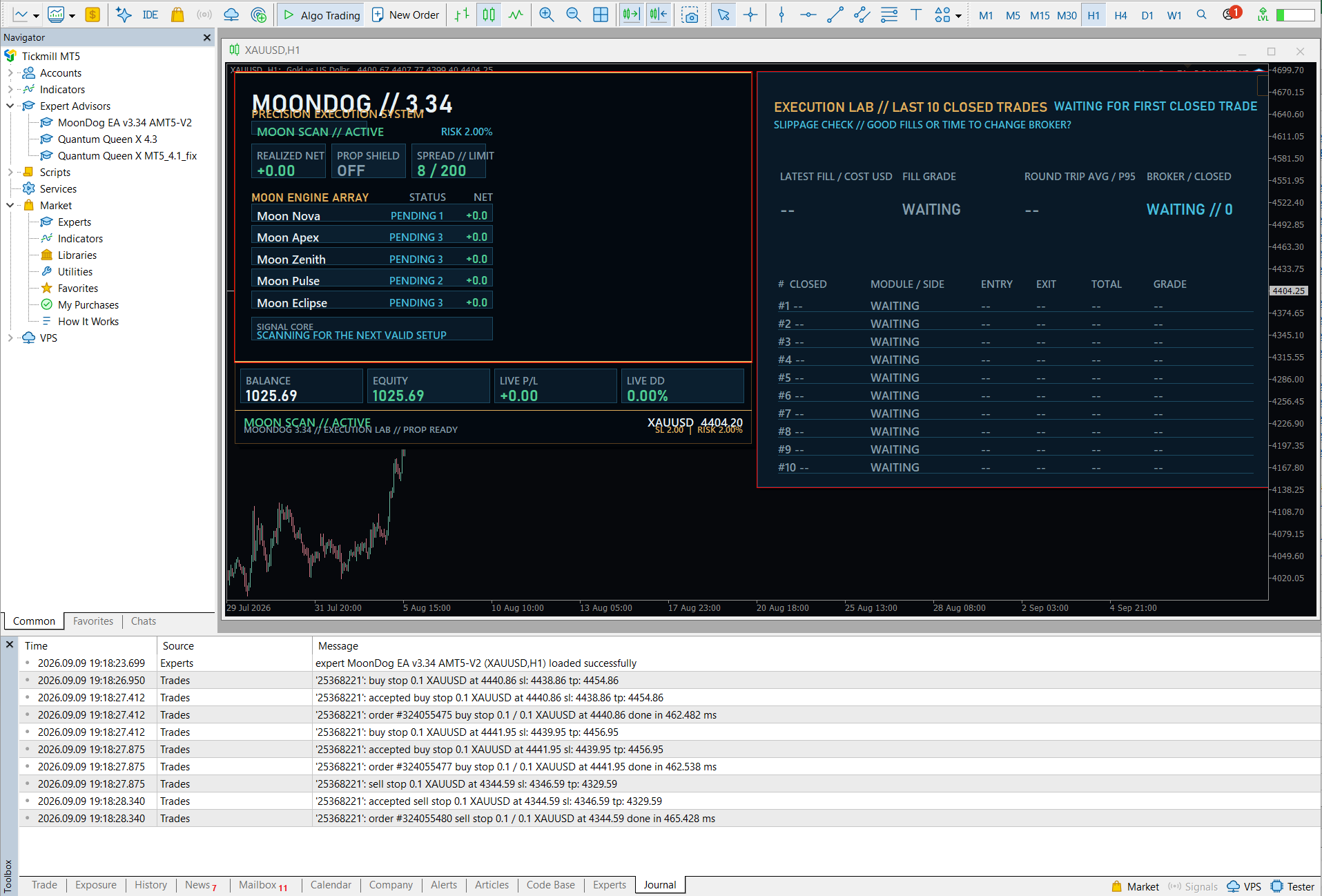Viewport: 1322px width, 896px height.
Task: Toggle the Algo Trading button
Action: click(322, 14)
